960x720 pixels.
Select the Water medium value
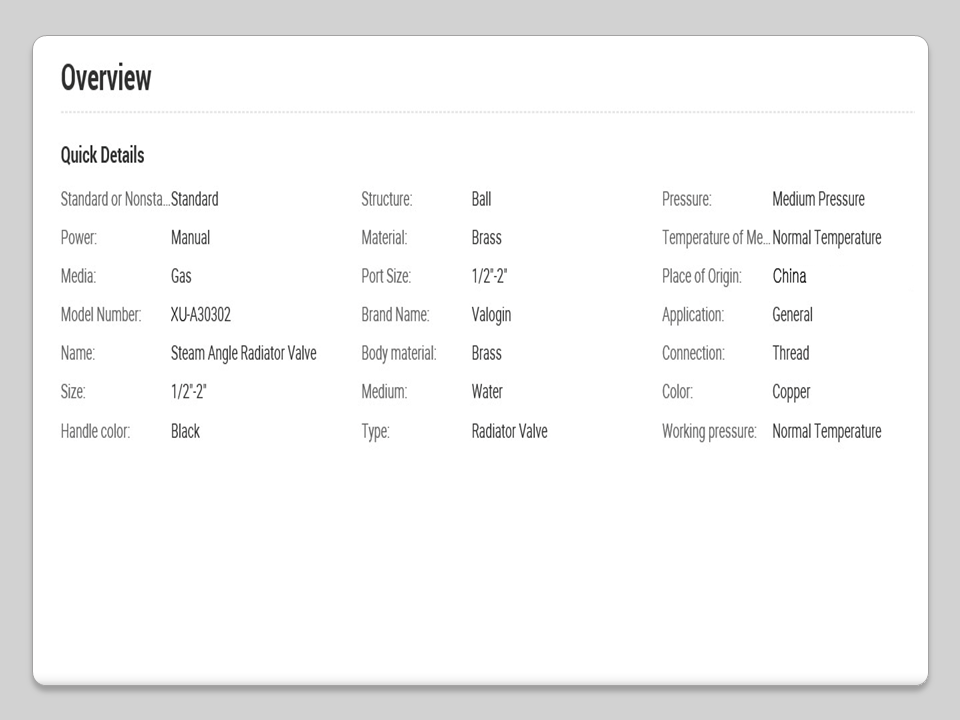[487, 392]
